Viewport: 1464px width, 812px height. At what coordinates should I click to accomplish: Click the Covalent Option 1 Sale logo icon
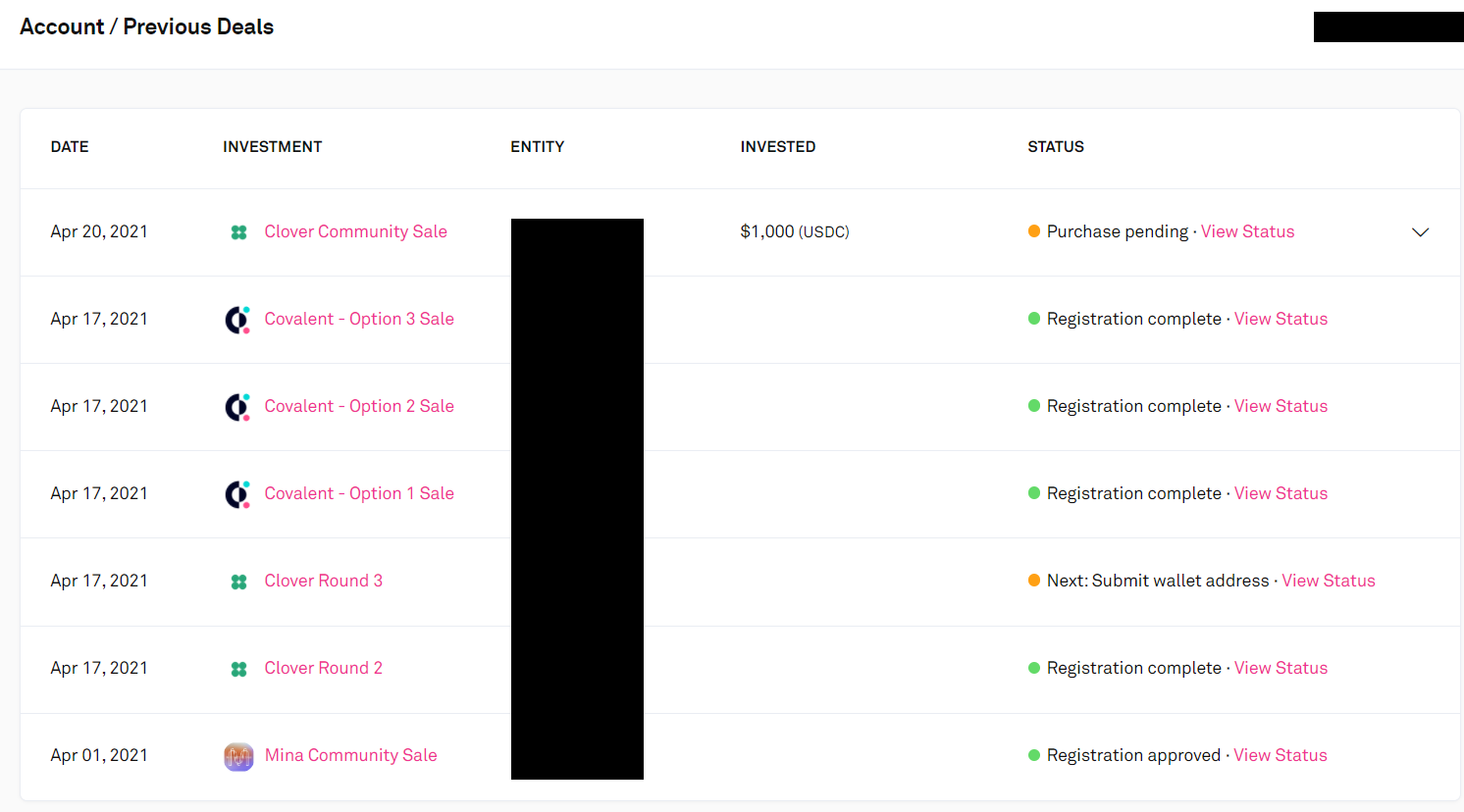238,494
